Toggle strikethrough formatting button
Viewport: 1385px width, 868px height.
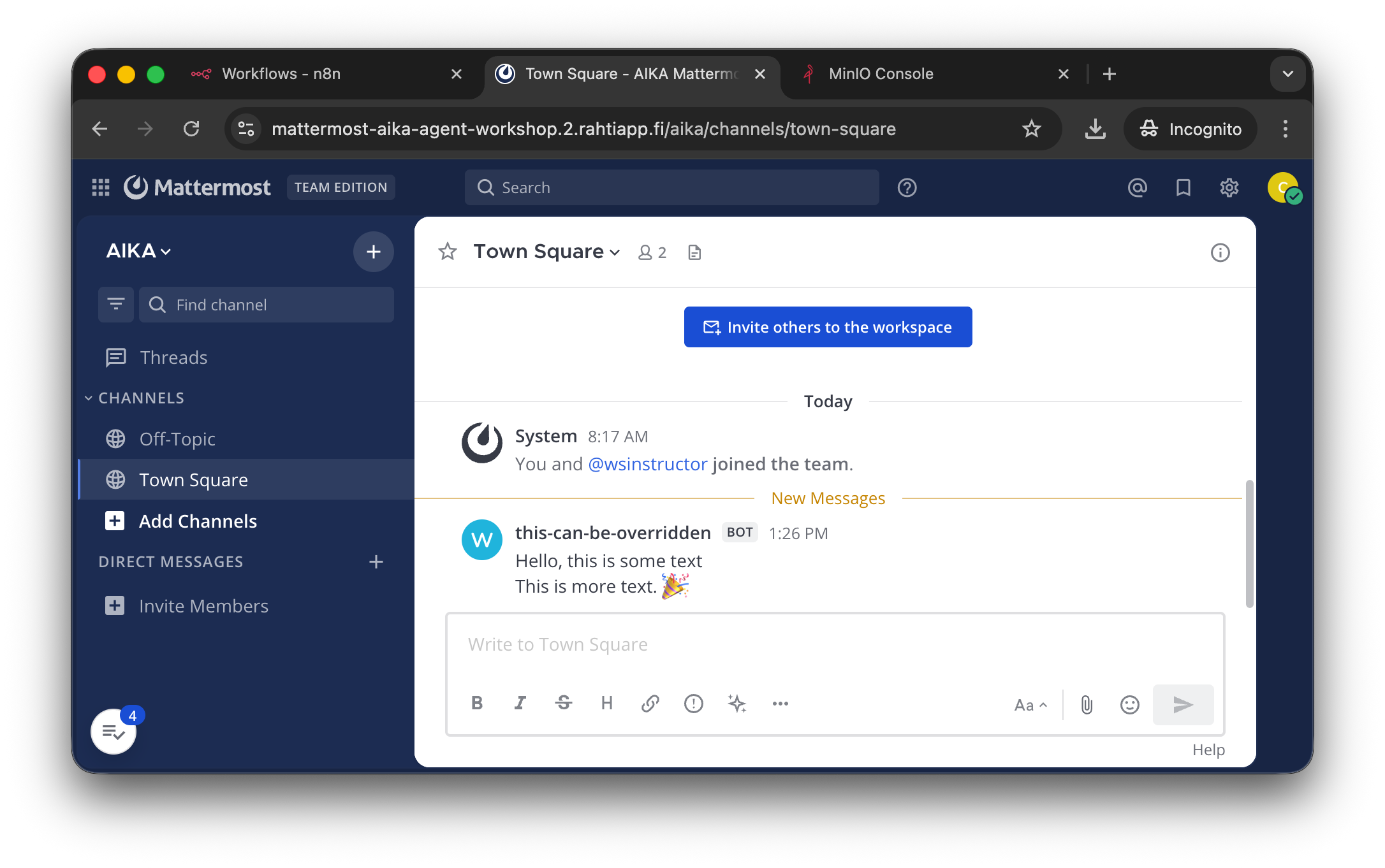pos(564,703)
